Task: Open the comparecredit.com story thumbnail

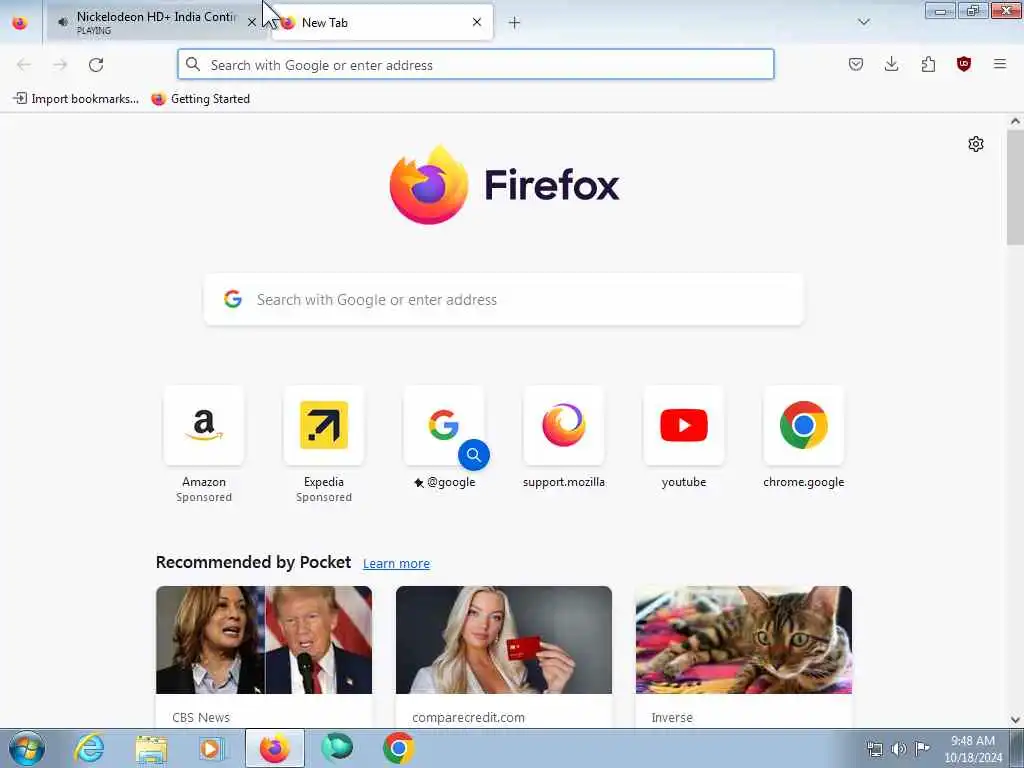Action: (x=504, y=640)
